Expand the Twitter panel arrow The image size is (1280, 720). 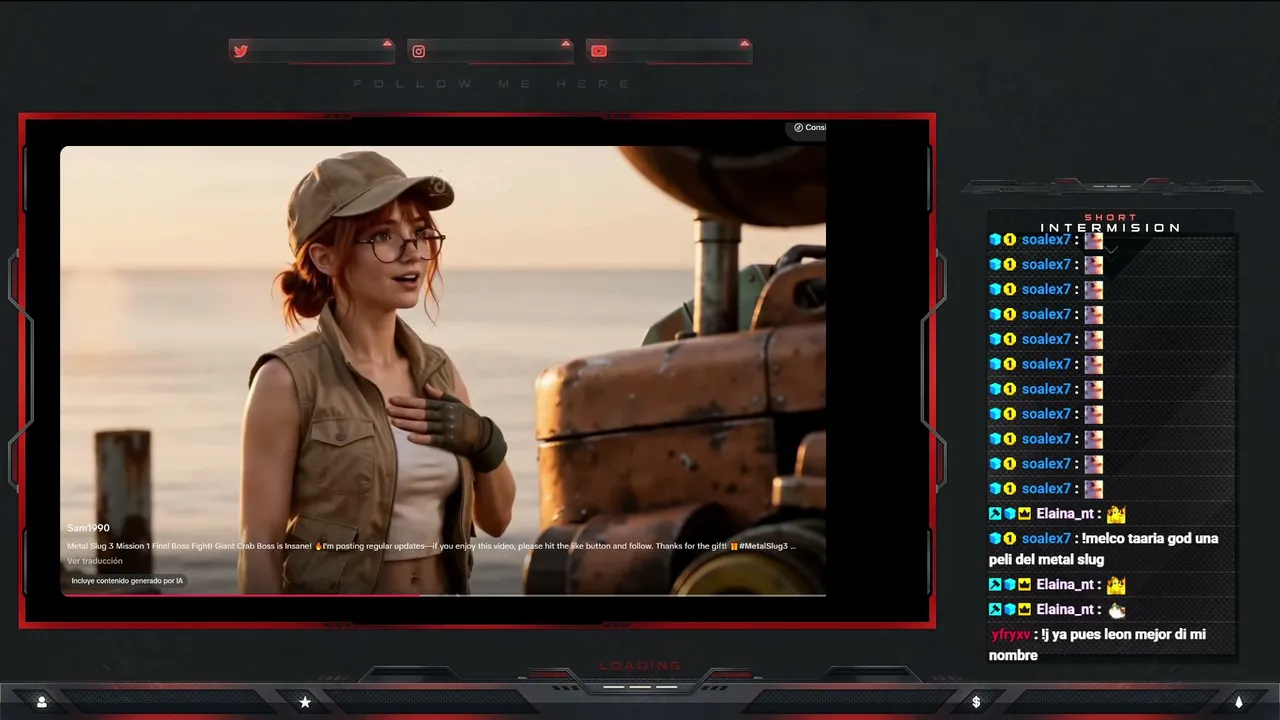pyautogui.click(x=387, y=43)
